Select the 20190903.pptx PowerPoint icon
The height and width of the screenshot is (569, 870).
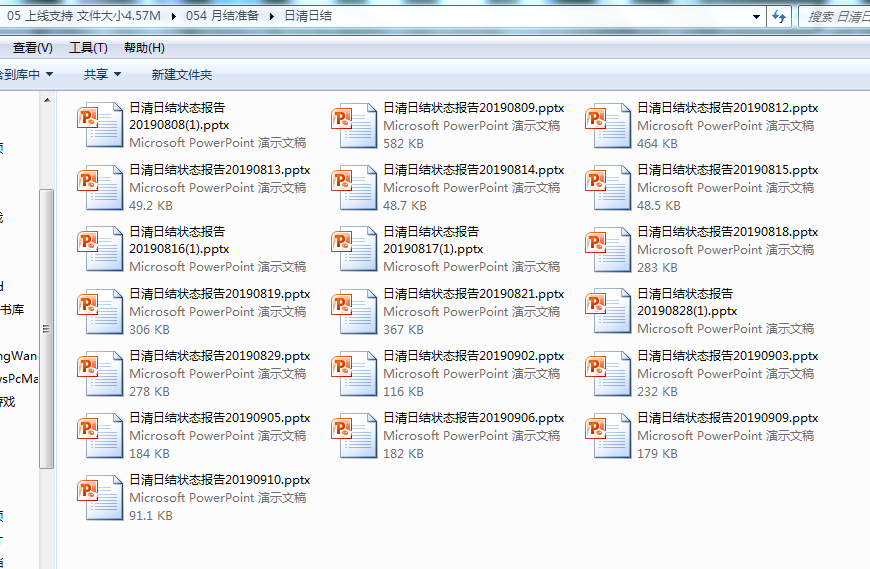pyautogui.click(x=611, y=374)
